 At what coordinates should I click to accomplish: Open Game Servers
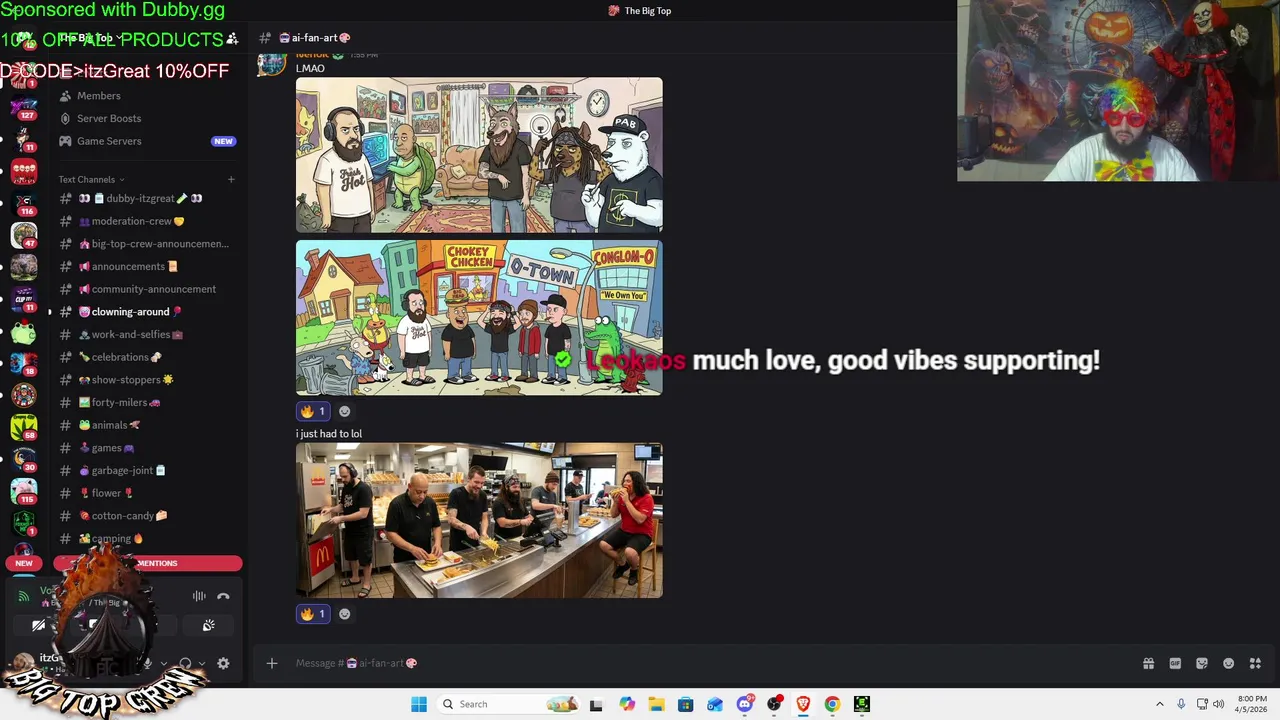(146, 141)
